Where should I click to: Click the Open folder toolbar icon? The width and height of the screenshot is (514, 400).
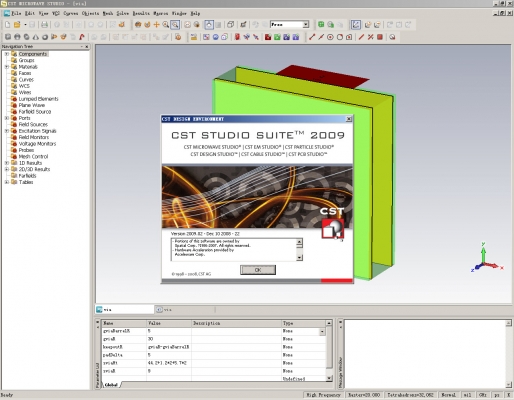point(17,25)
